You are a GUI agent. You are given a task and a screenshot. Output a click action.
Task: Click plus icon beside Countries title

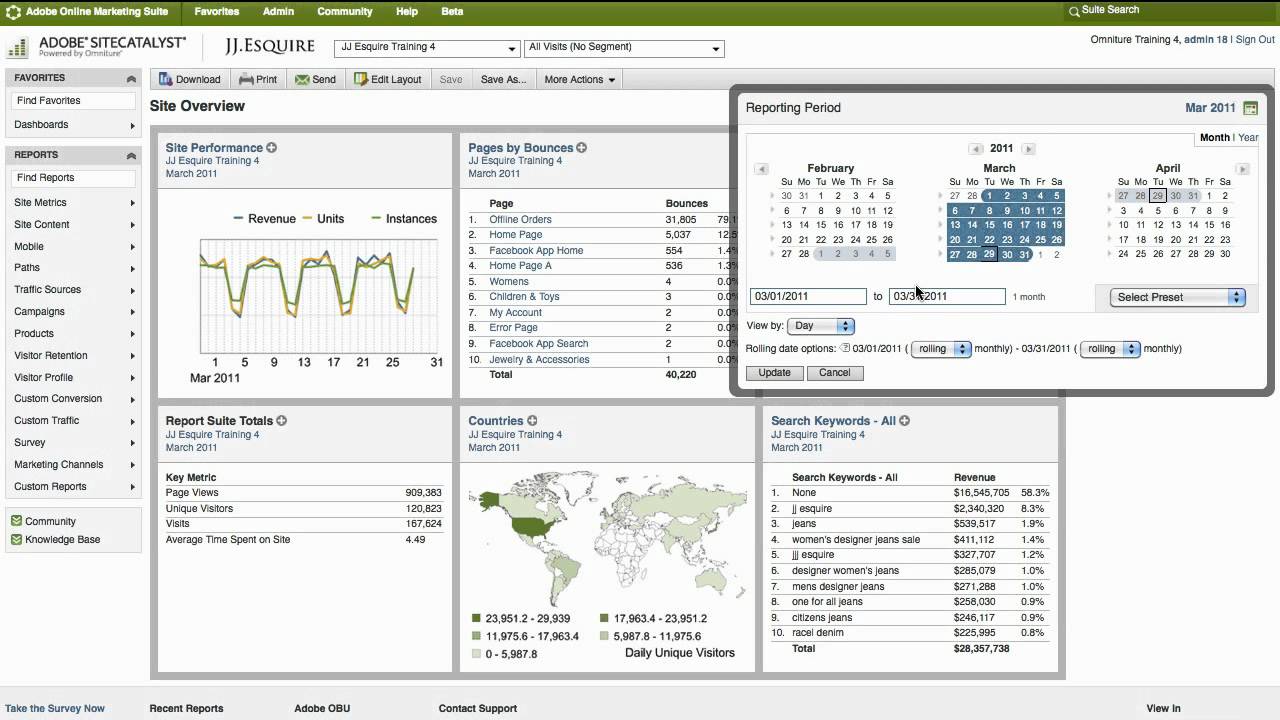(532, 421)
